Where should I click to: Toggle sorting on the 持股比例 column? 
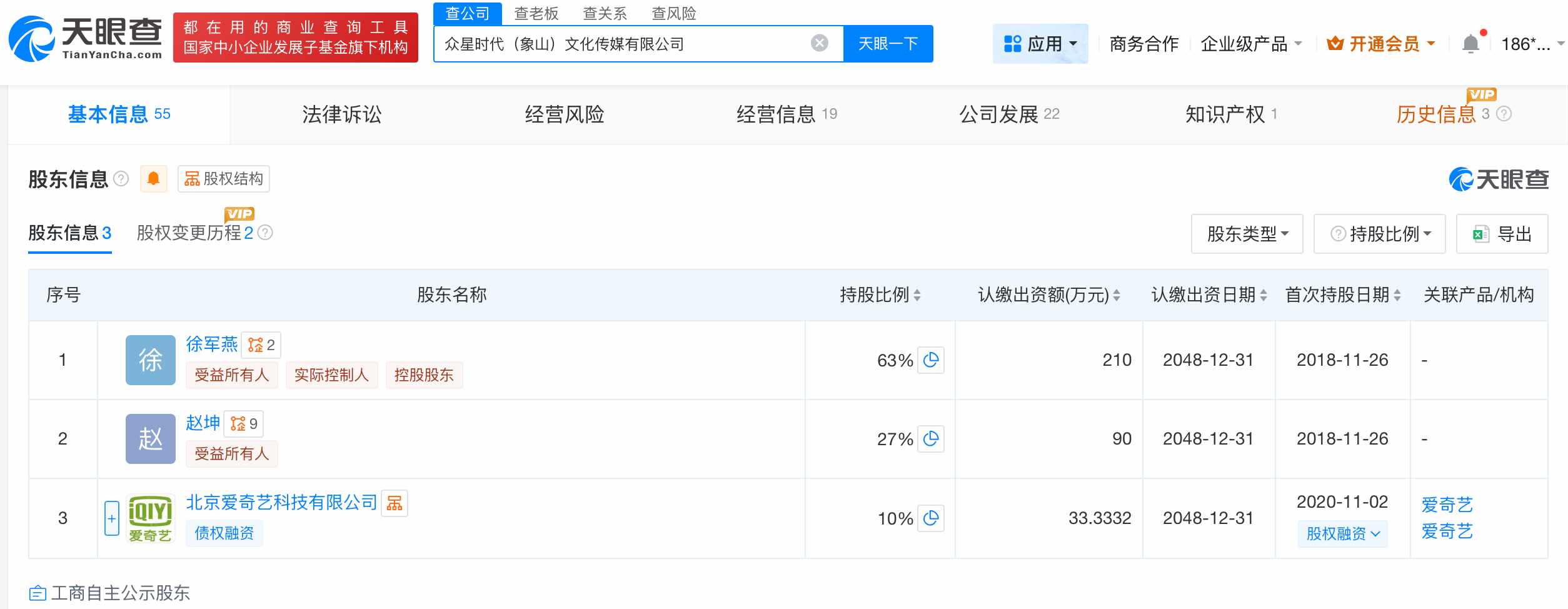[917, 295]
